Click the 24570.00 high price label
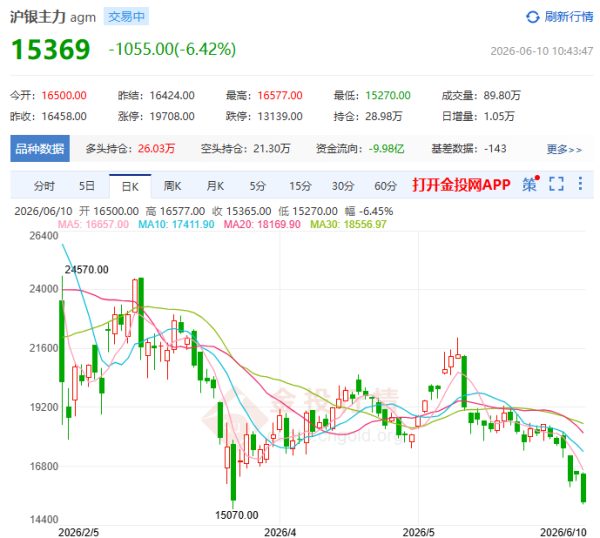Viewport: 600px width, 538px height. coord(86,270)
